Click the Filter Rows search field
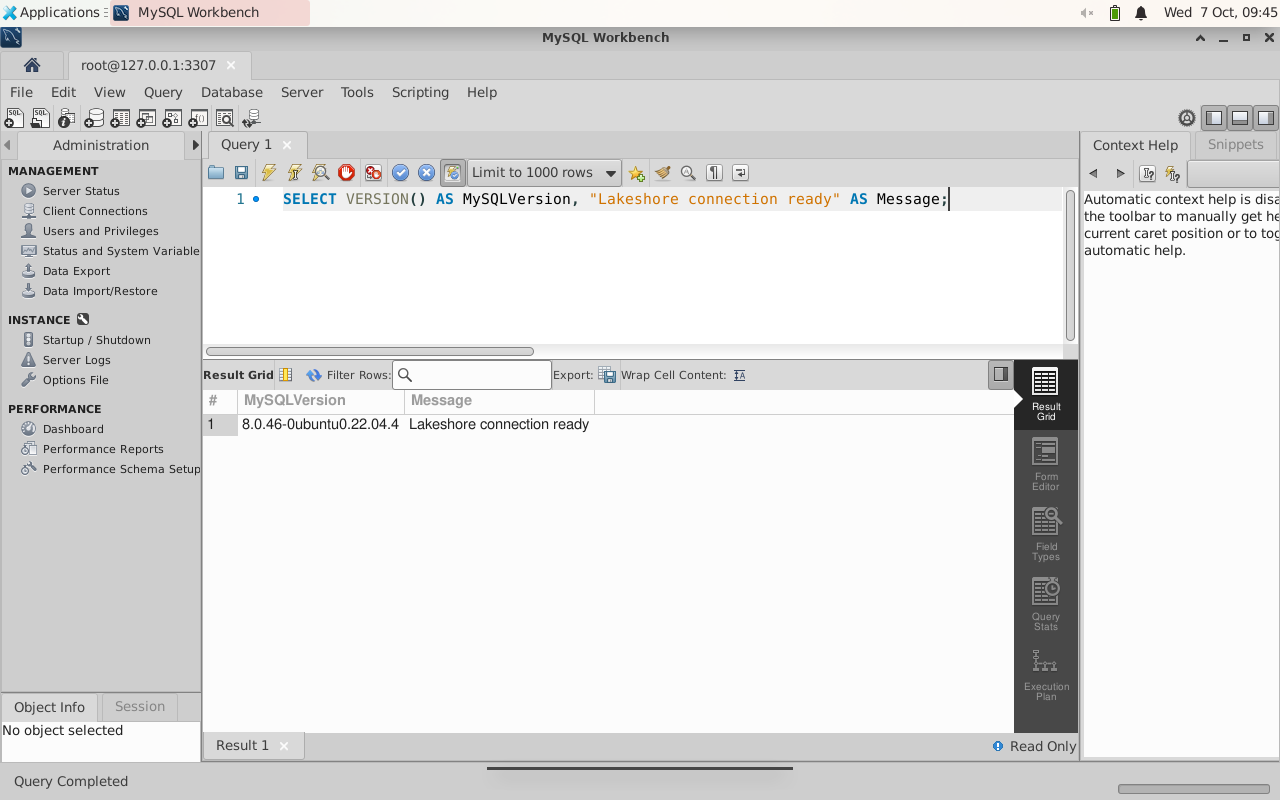1280x800 pixels. point(472,375)
